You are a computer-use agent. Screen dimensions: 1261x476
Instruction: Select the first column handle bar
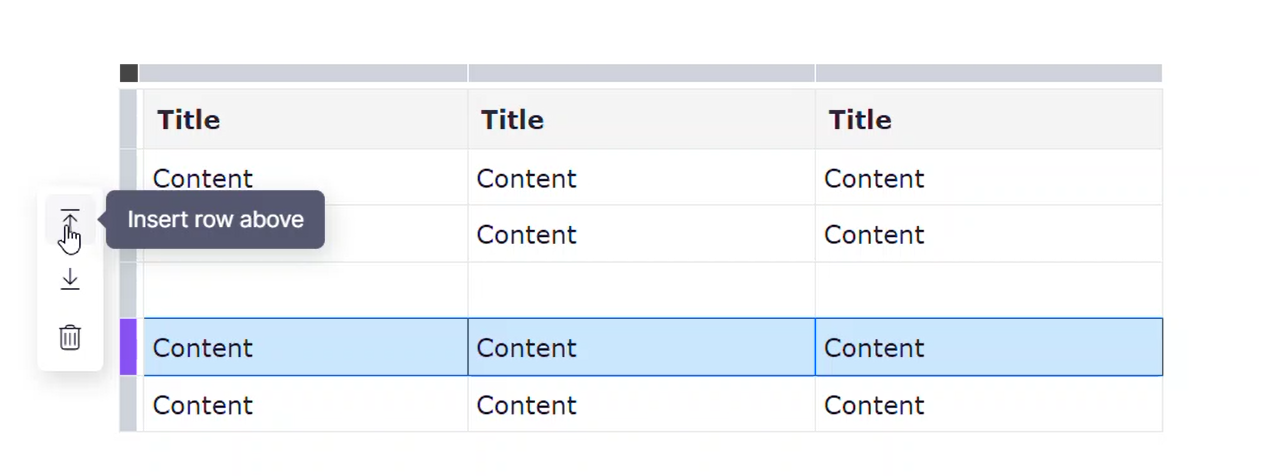[x=303, y=73]
